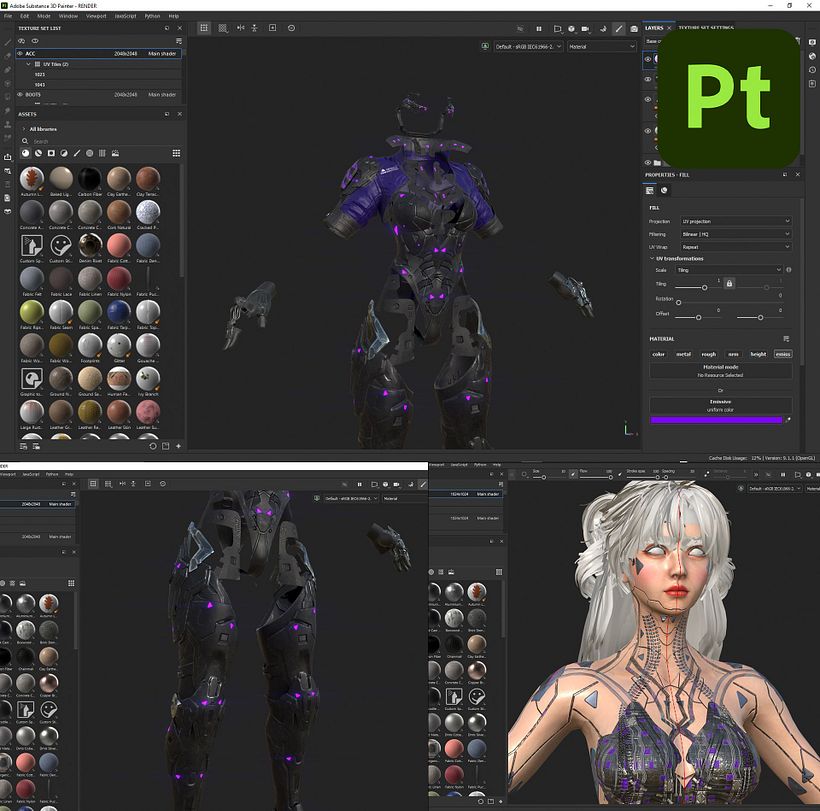This screenshot has width=820, height=811.
Task: Filter assets by Materials sphere icon
Action: (x=25, y=153)
